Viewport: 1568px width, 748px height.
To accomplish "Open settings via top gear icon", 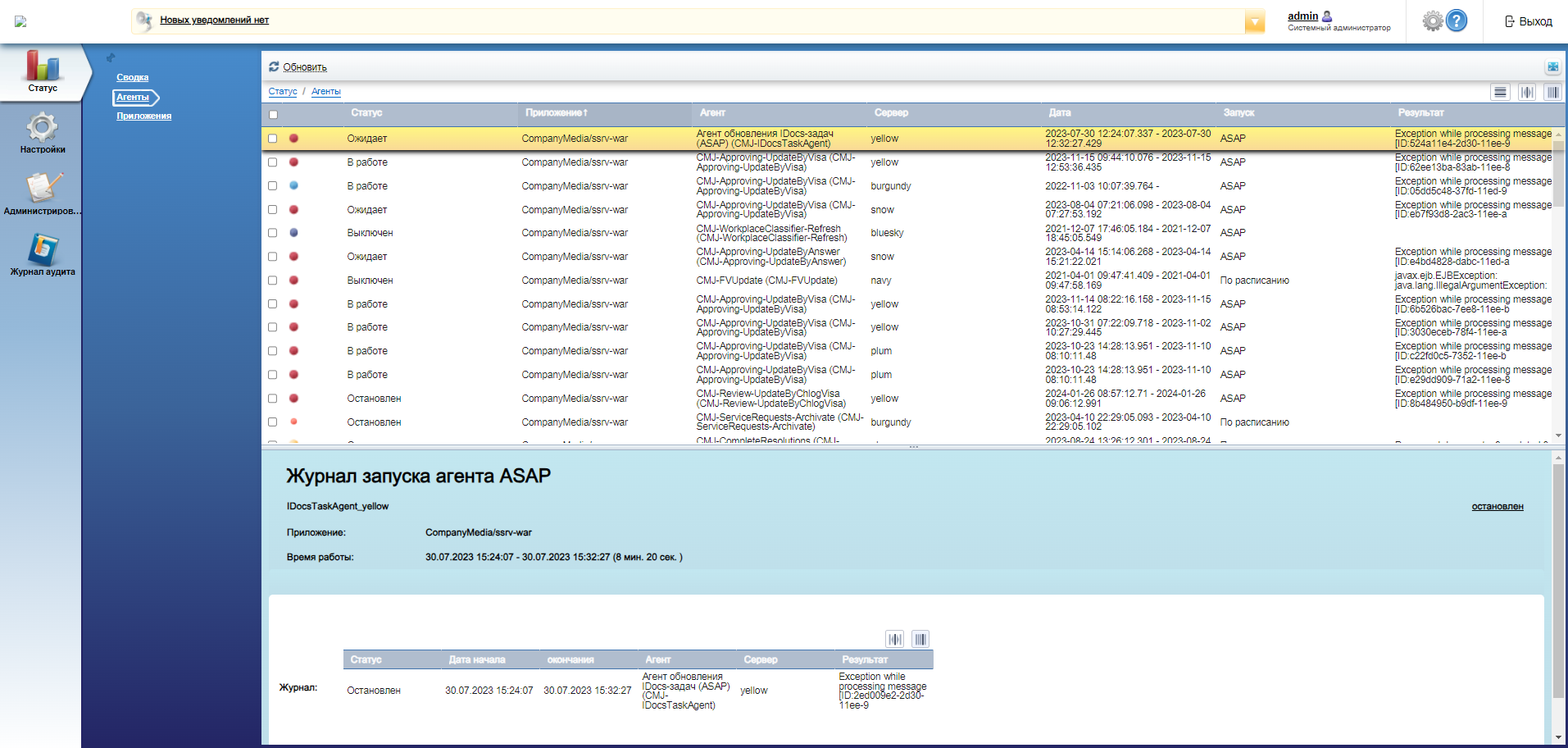I will pyautogui.click(x=1432, y=21).
